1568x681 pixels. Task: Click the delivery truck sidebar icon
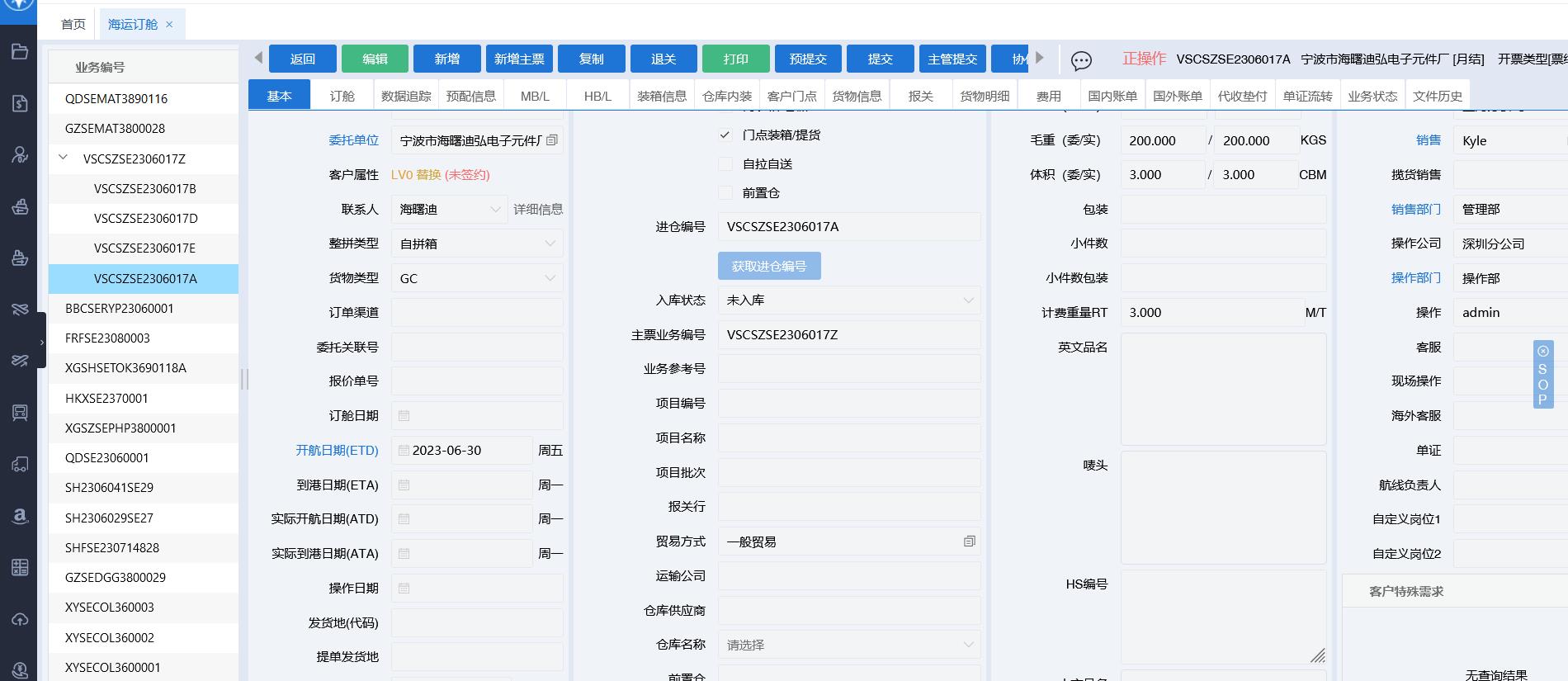pyautogui.click(x=20, y=465)
